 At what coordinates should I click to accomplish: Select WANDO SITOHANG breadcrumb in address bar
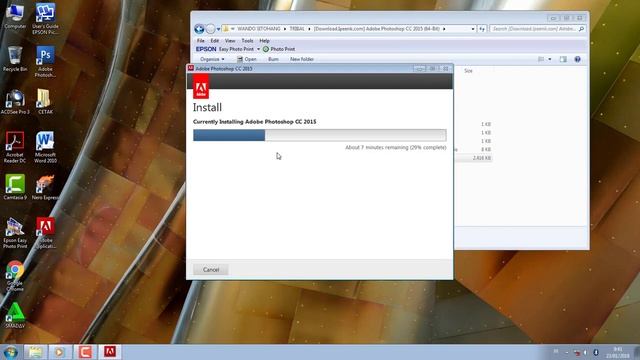click(259, 29)
